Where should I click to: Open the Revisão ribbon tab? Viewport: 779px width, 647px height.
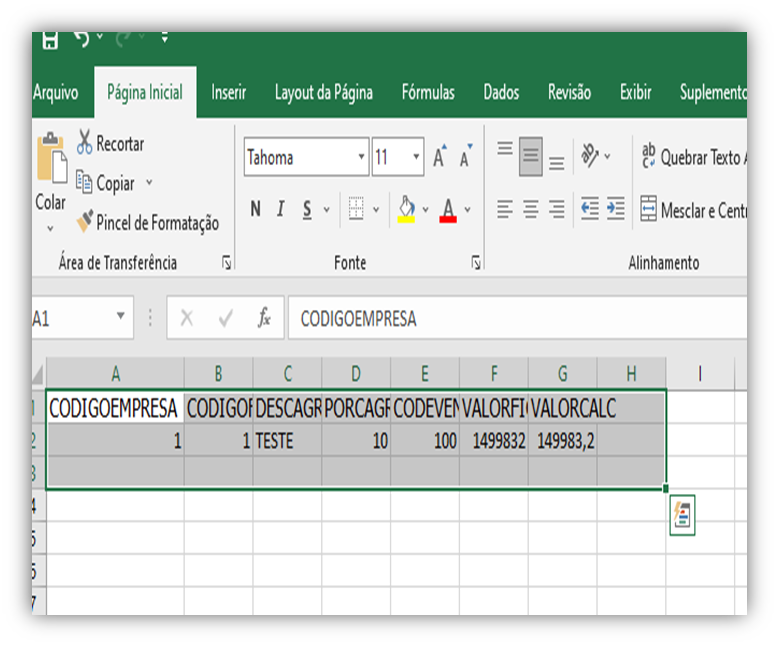coord(569,92)
